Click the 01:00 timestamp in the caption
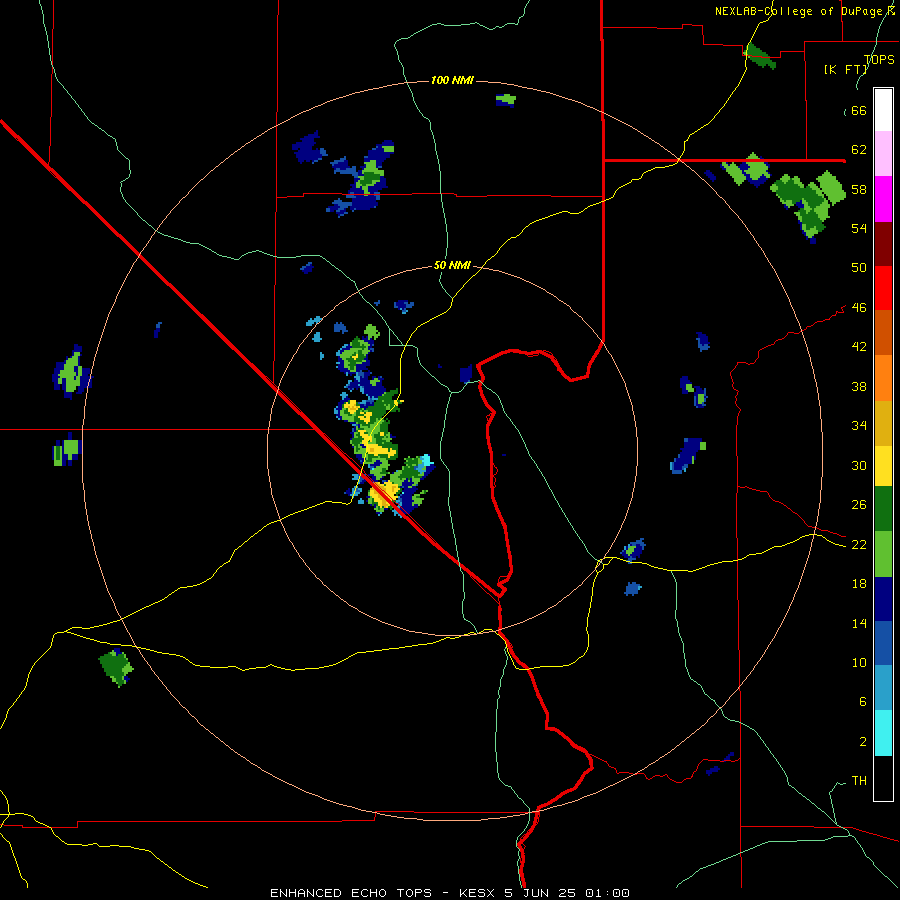 pos(607,893)
